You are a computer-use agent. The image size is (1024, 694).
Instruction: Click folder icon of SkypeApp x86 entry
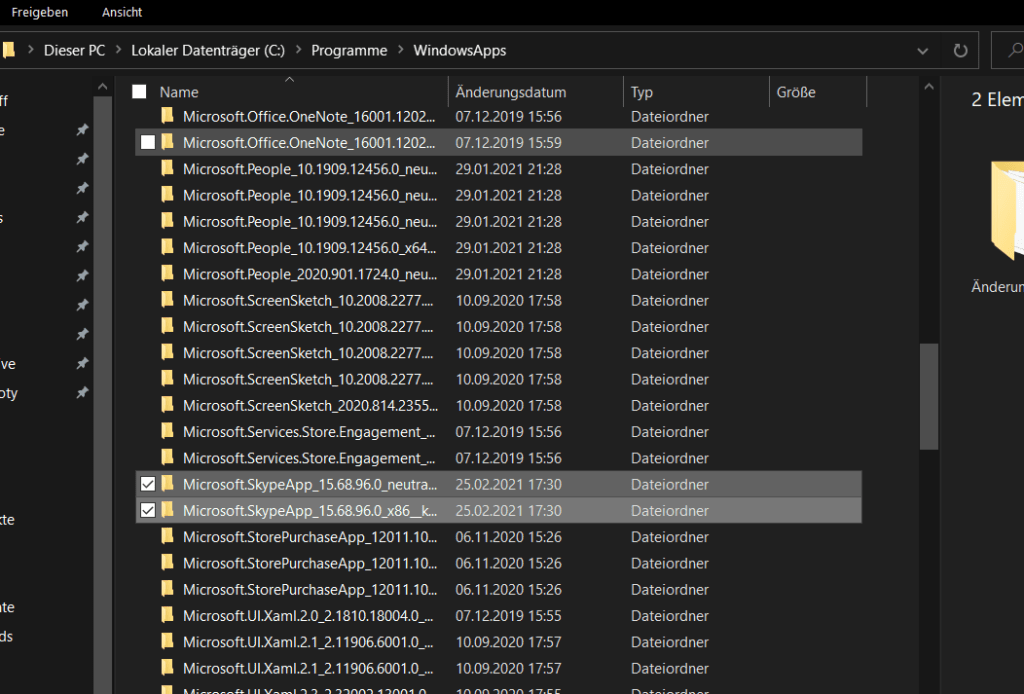tap(168, 510)
